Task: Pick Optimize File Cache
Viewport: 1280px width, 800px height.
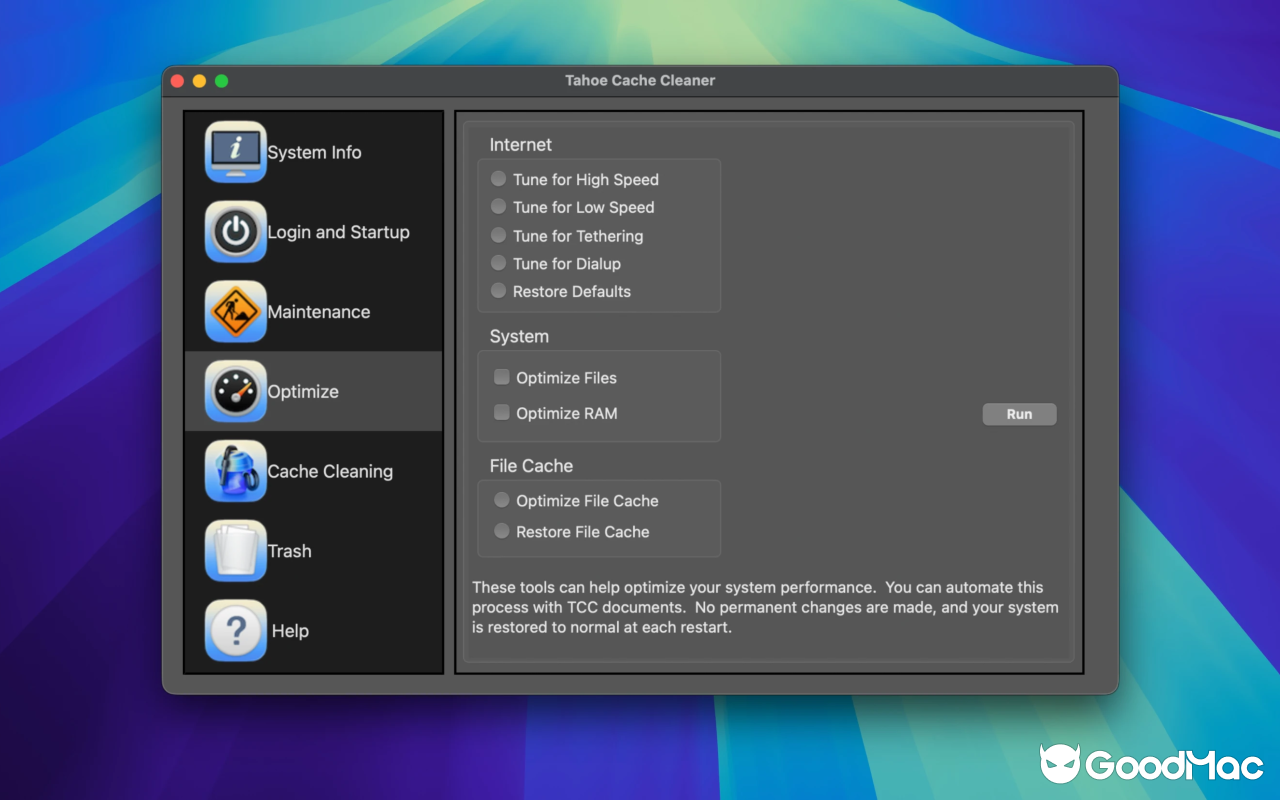Action: coord(501,499)
